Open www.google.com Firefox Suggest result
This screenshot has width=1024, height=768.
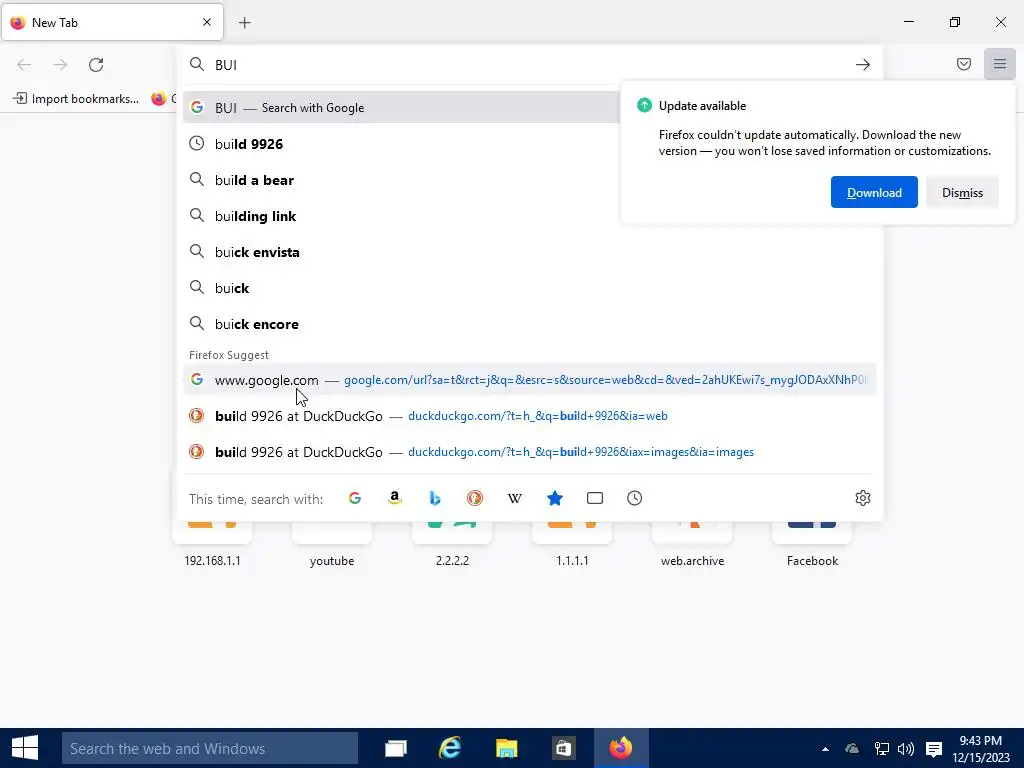pyautogui.click(x=530, y=379)
